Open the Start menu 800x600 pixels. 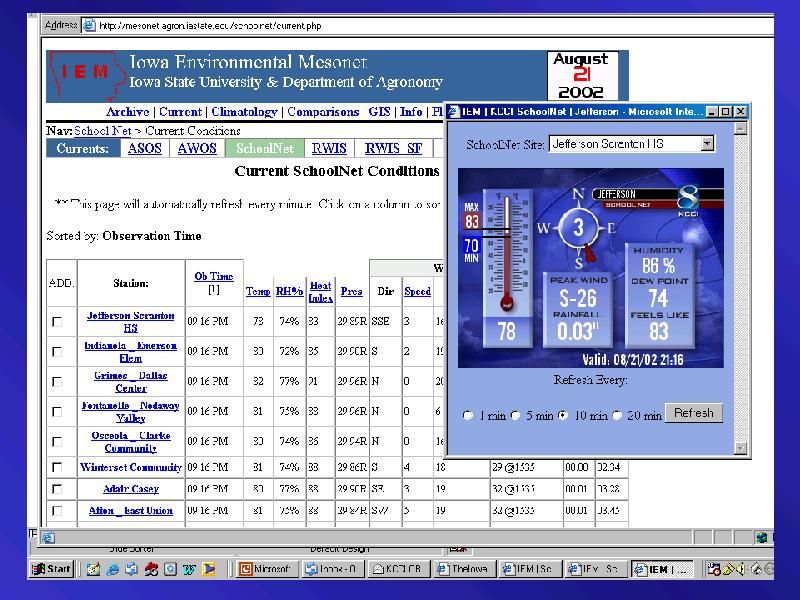tap(52, 569)
